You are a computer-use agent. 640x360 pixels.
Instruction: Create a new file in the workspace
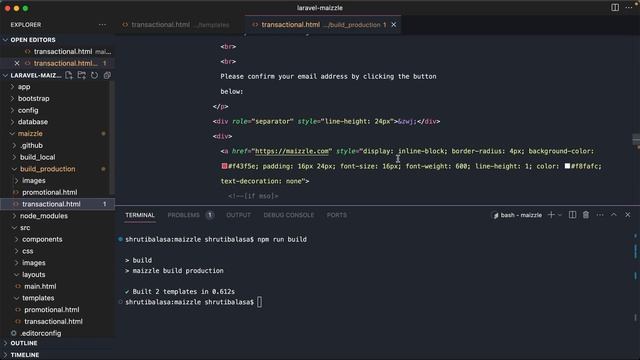coord(69,75)
